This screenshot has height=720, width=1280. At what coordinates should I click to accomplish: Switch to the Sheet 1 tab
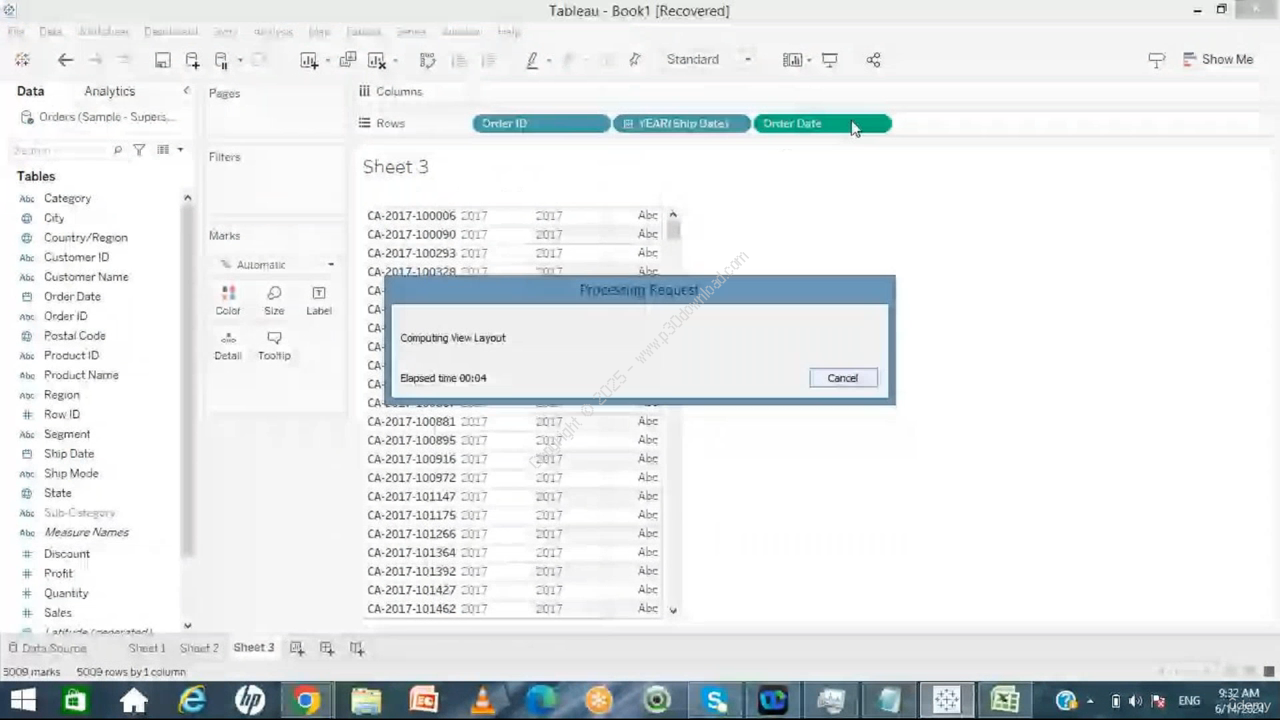(x=147, y=648)
